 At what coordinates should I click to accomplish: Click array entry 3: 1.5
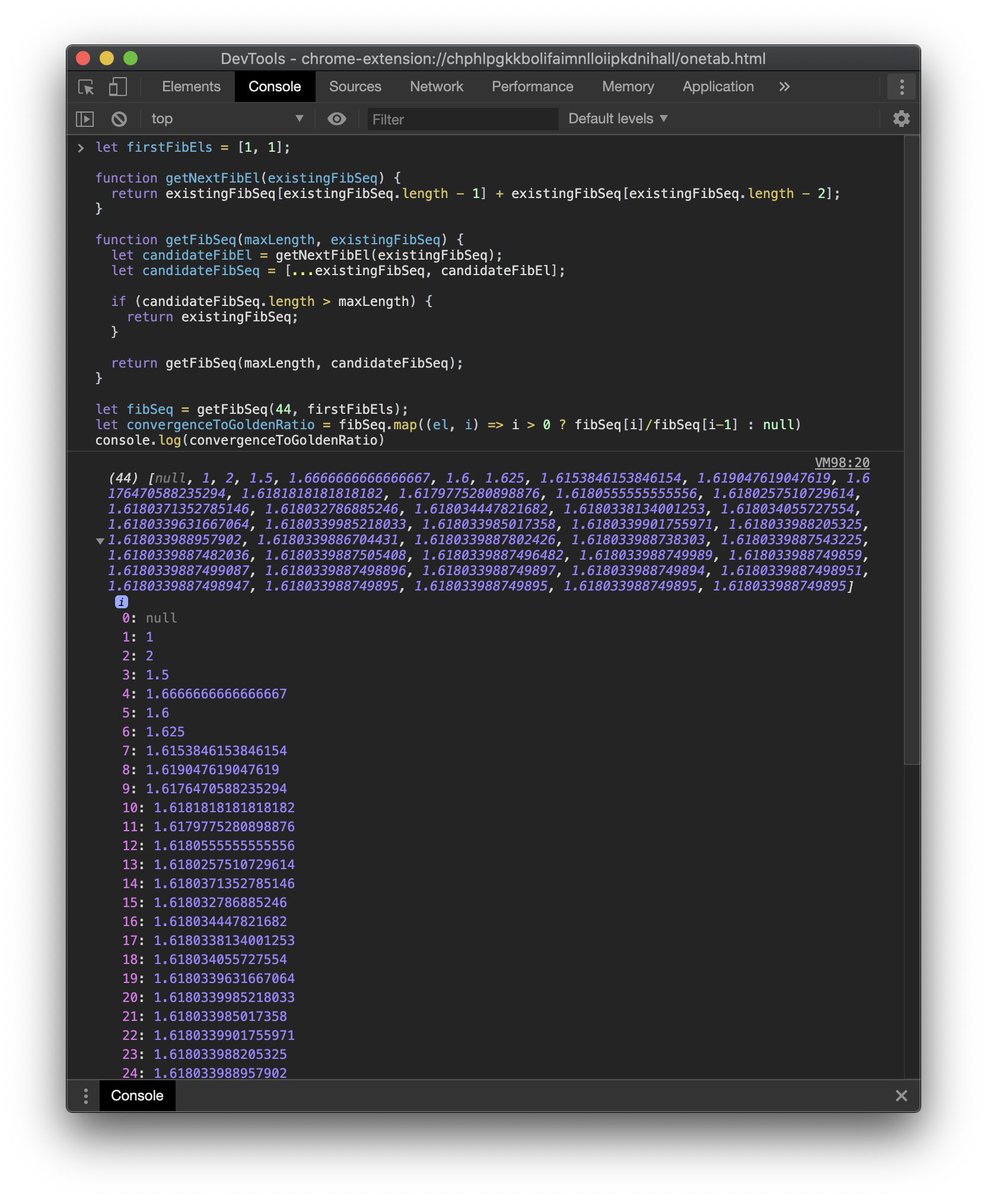click(146, 675)
